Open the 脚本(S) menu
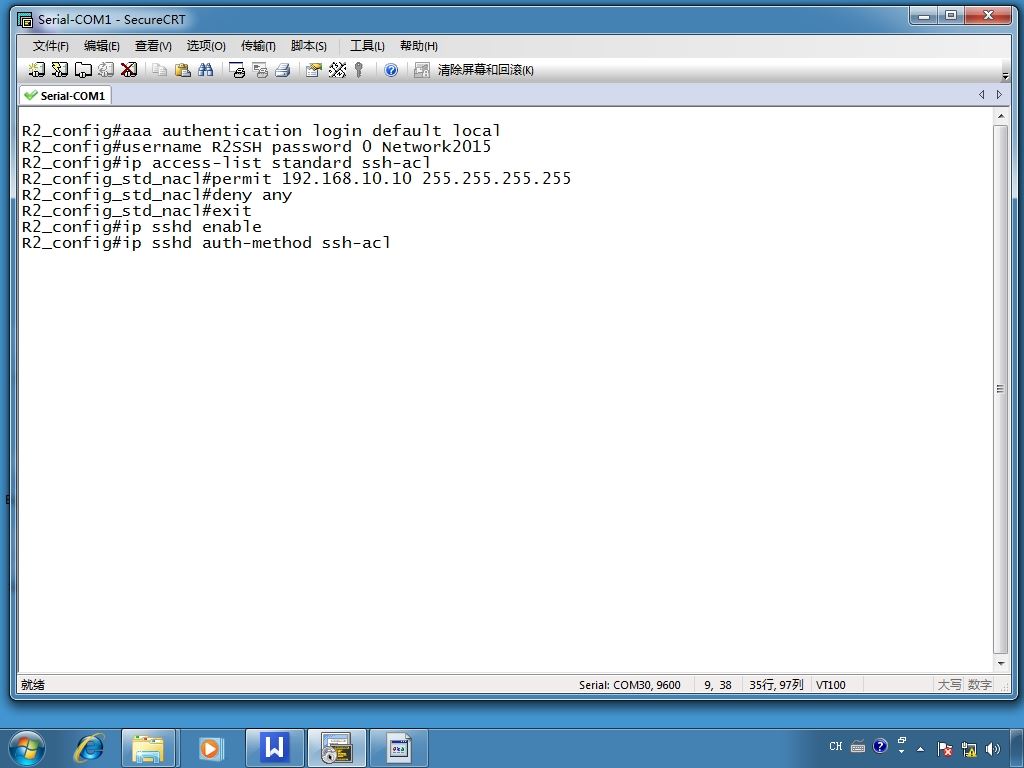 [x=308, y=46]
